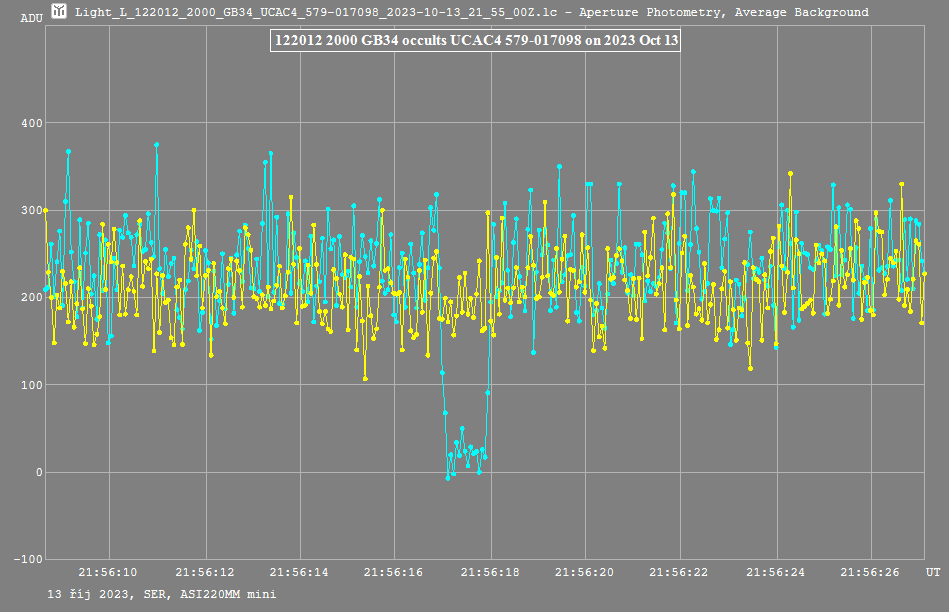The height and width of the screenshot is (612, 949).
Task: Click the Tangra logo icon beside file name
Action: point(60,12)
